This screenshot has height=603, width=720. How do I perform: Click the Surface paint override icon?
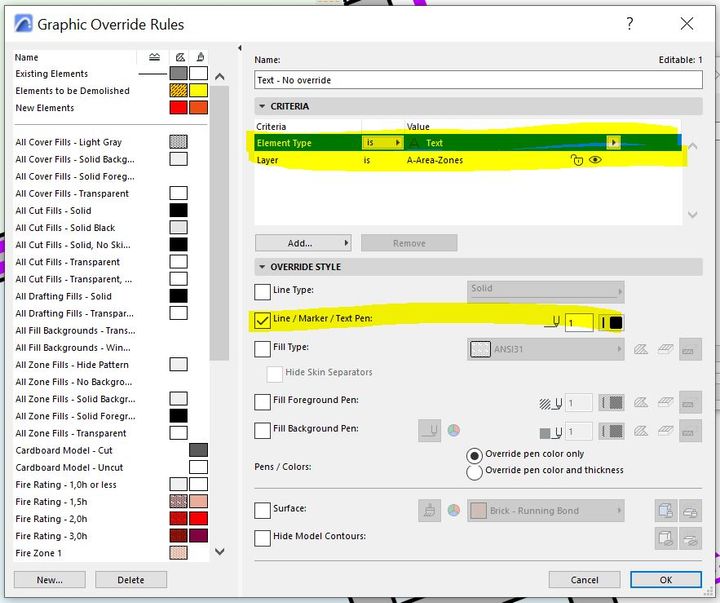(429, 510)
